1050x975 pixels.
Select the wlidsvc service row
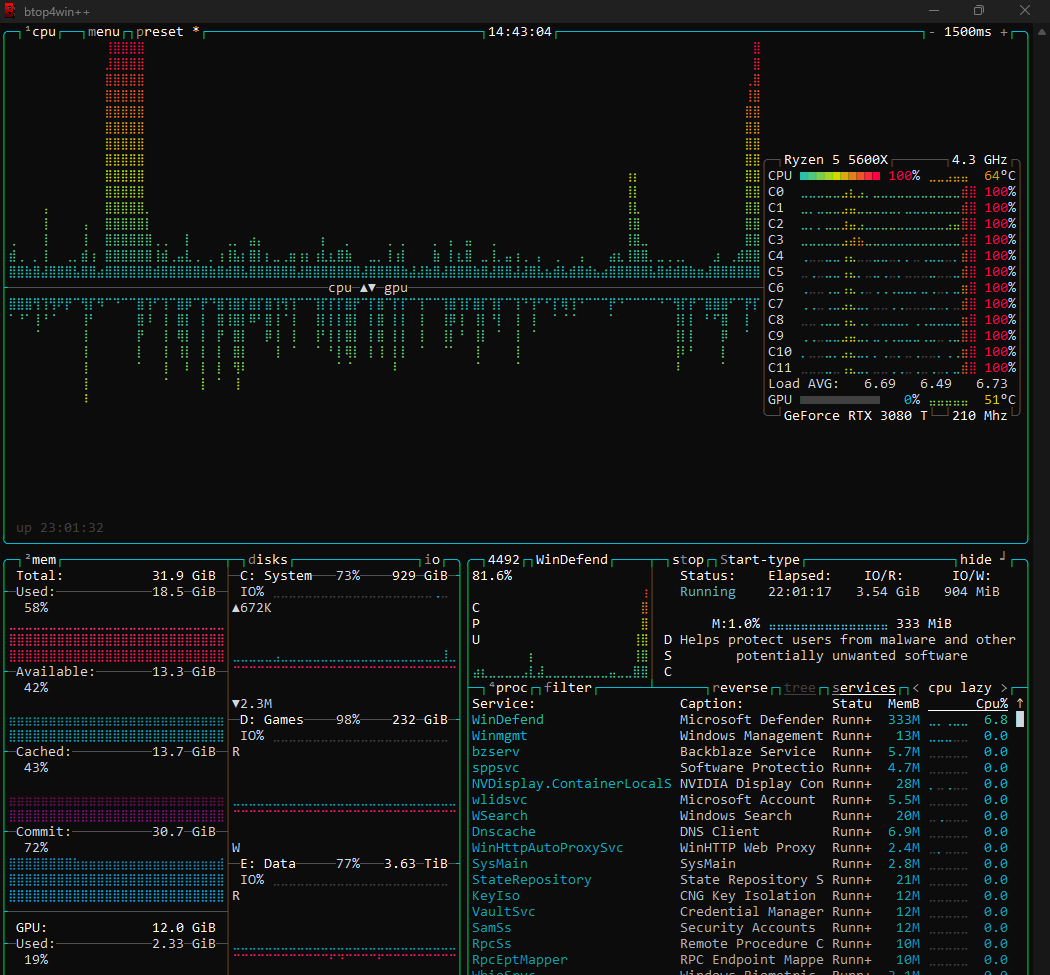coord(739,800)
